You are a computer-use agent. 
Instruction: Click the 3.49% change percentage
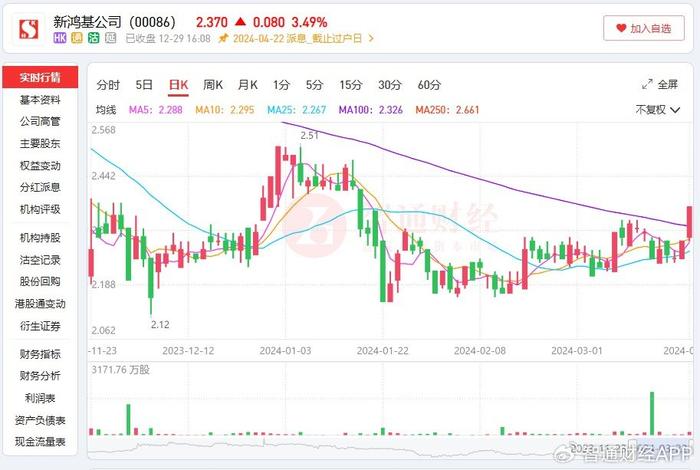click(309, 22)
